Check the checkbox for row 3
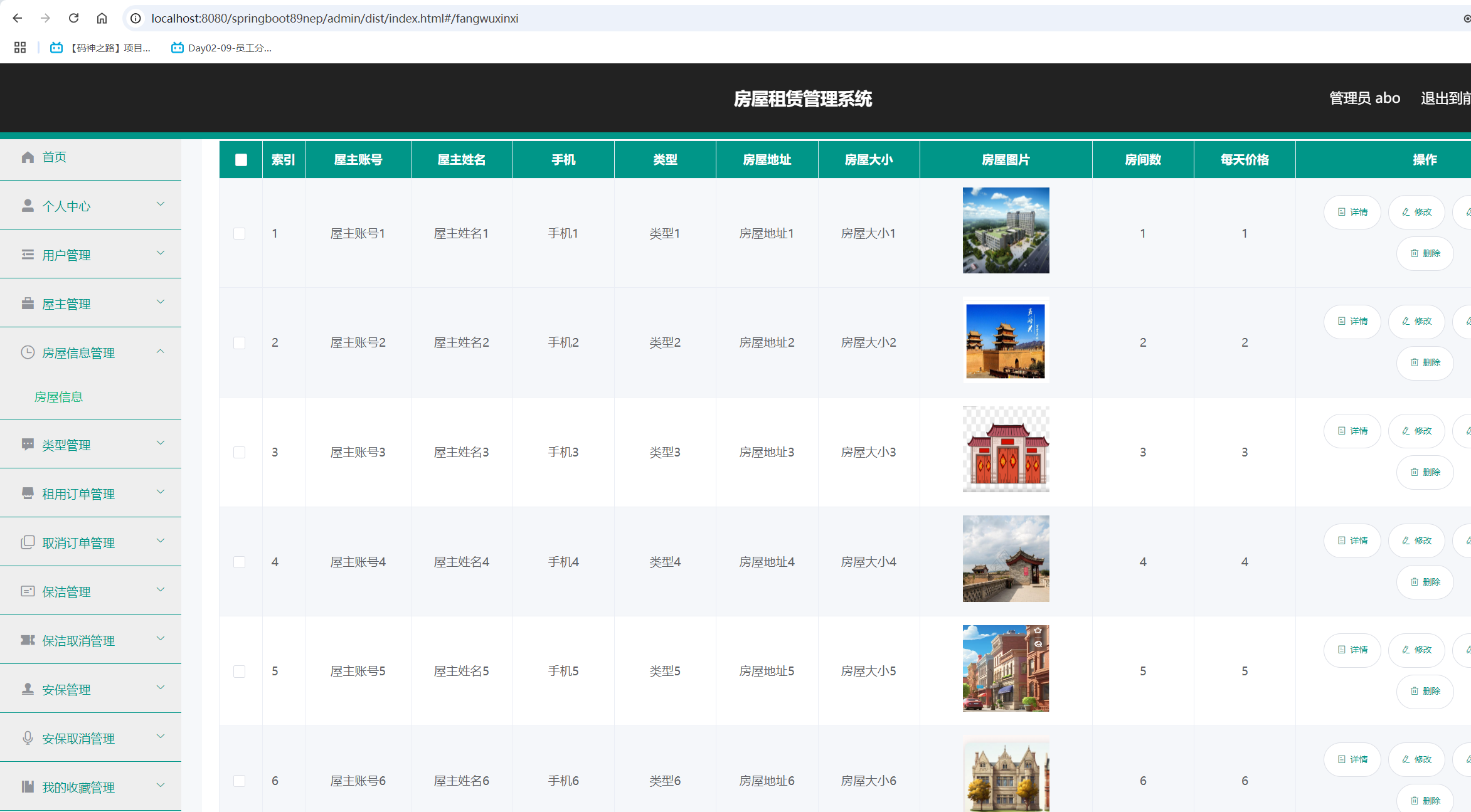This screenshot has height=812, width=1471. [x=239, y=452]
